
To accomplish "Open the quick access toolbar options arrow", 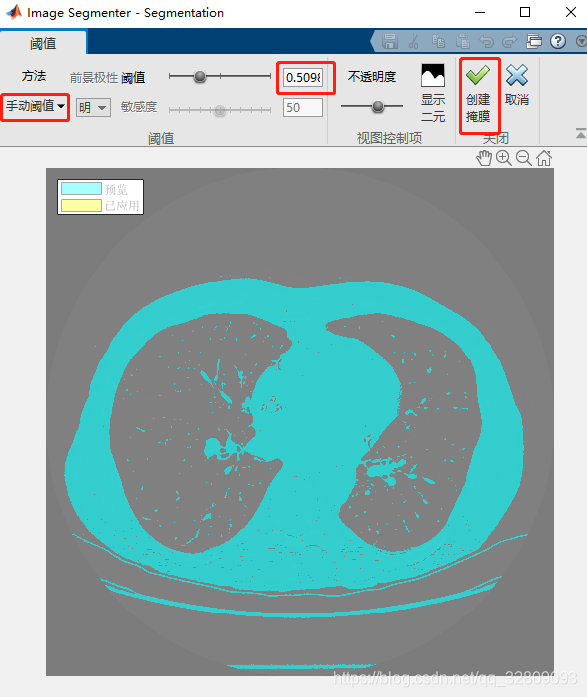I will coord(581,41).
